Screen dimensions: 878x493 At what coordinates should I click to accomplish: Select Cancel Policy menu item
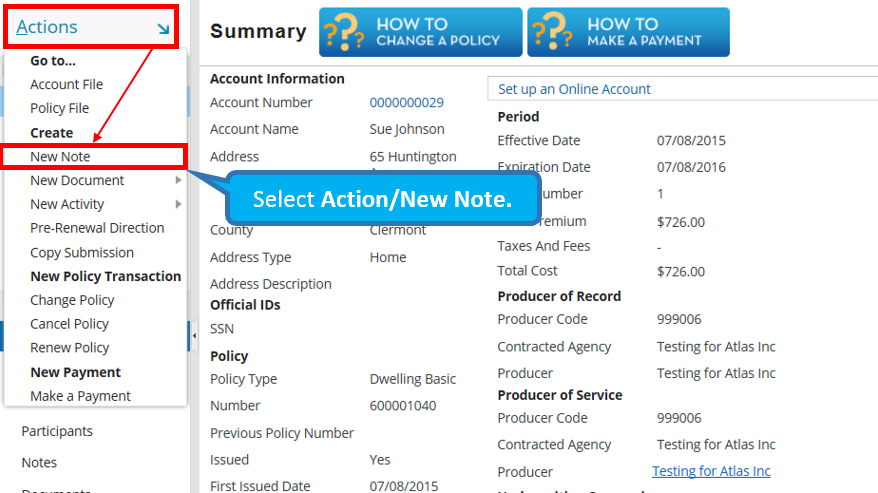[70, 324]
